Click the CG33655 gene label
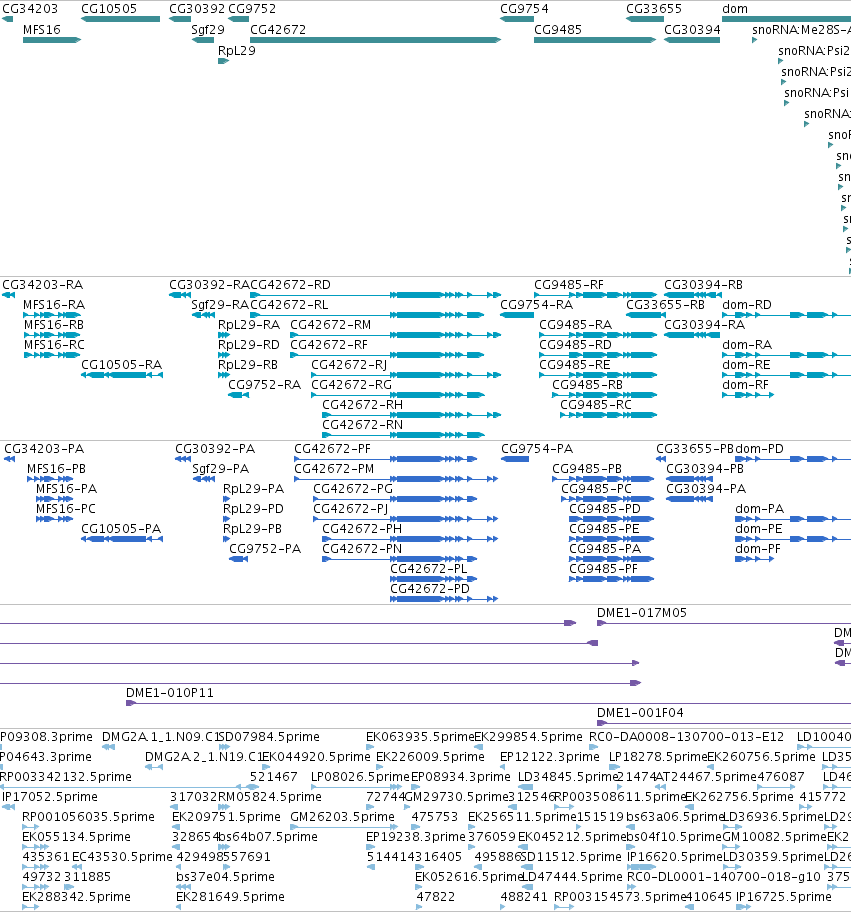851x912 pixels. click(654, 9)
